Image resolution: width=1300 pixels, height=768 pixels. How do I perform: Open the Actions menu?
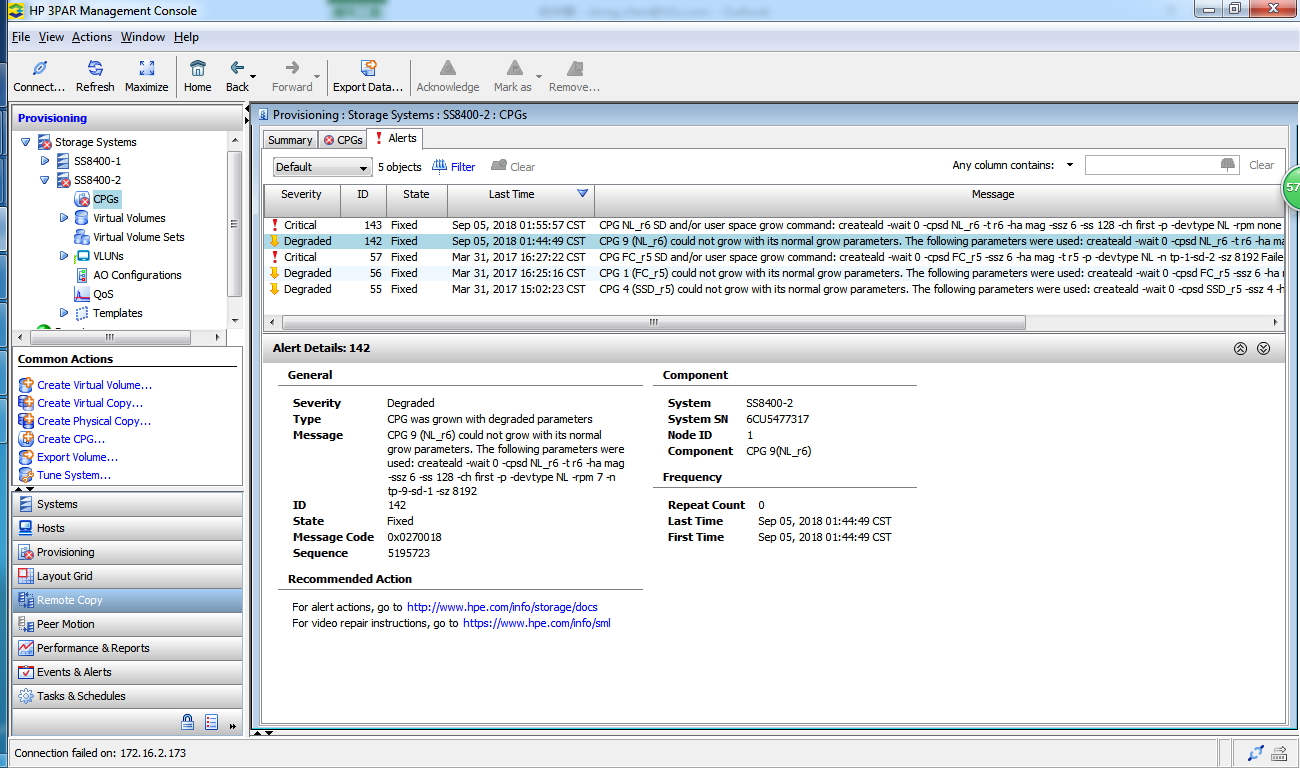(92, 37)
